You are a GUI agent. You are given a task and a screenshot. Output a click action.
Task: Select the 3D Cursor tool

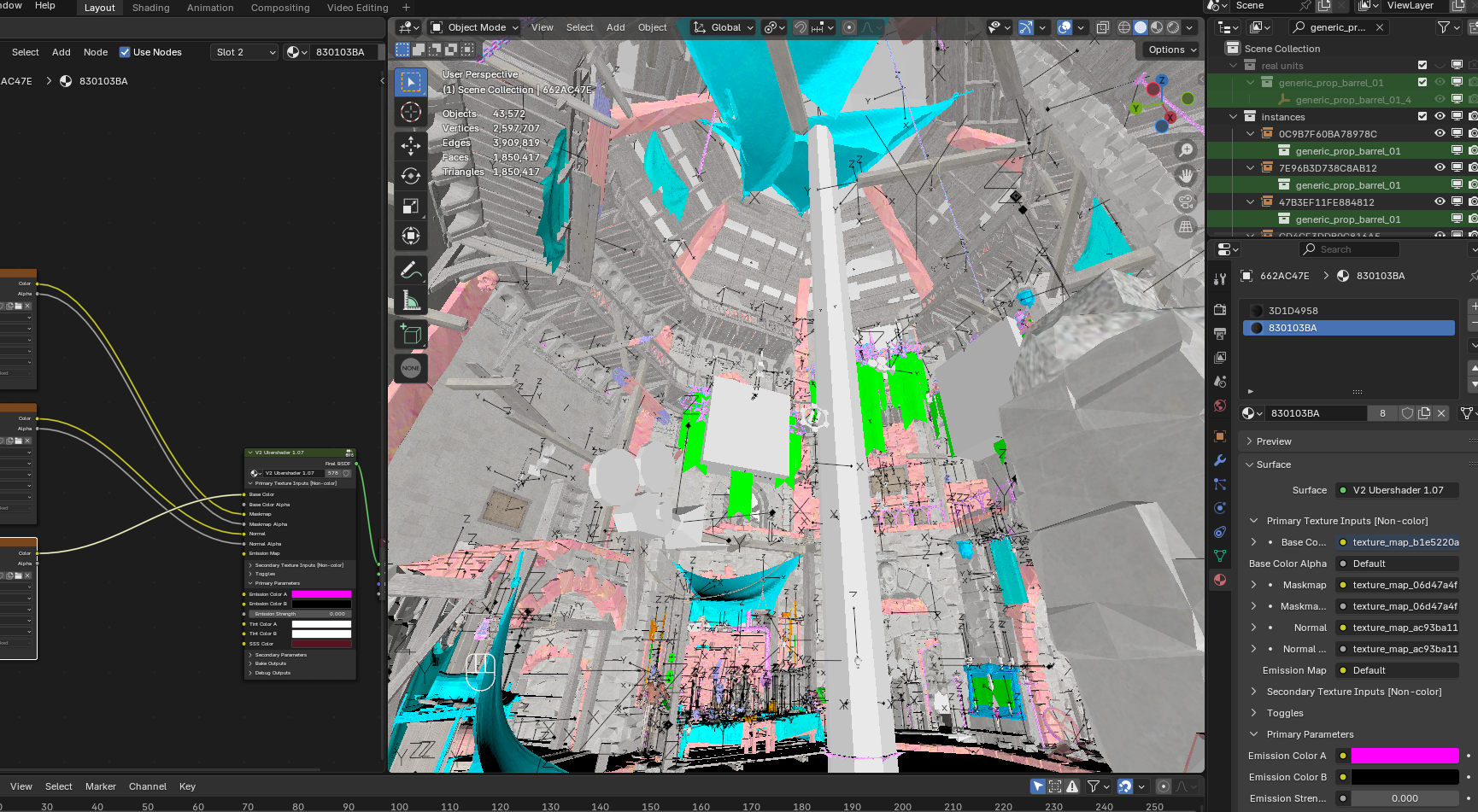(411, 113)
